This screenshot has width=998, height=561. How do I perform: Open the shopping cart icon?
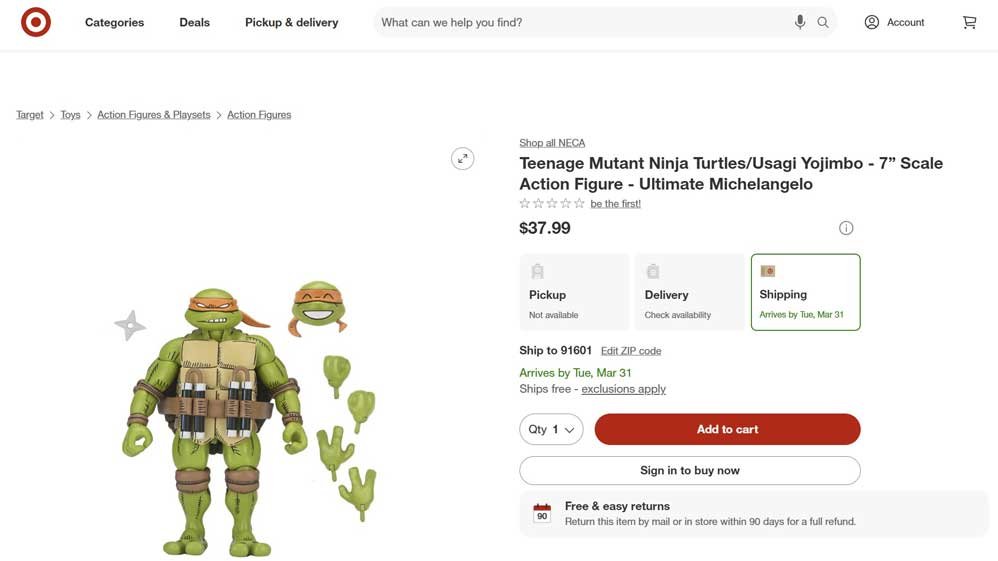click(x=969, y=22)
